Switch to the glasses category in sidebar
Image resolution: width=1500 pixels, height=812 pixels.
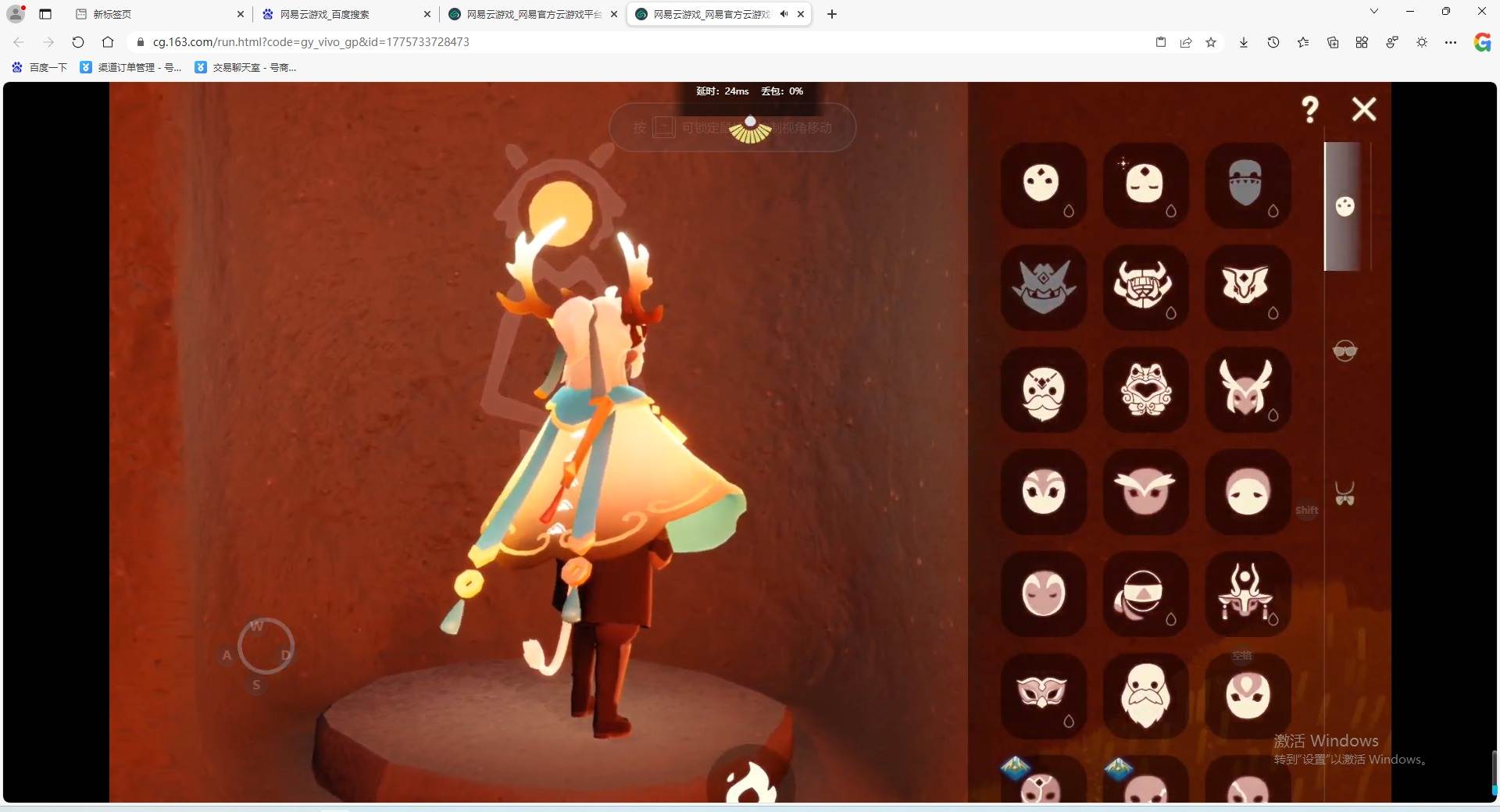click(1345, 351)
